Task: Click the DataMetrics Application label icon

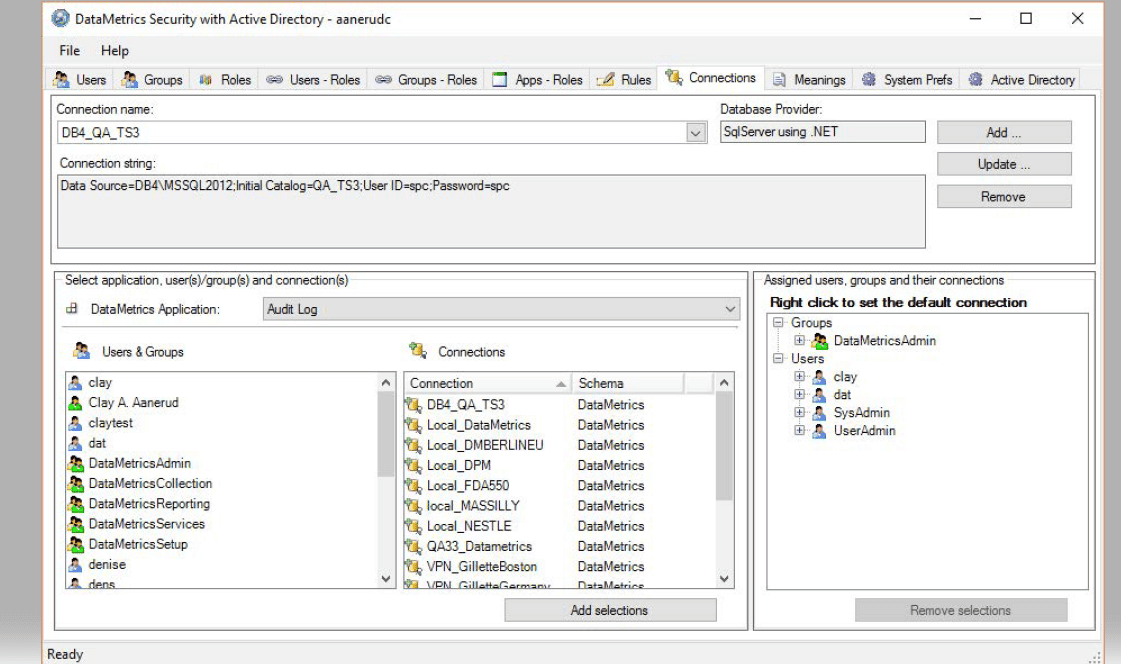Action: [x=72, y=309]
